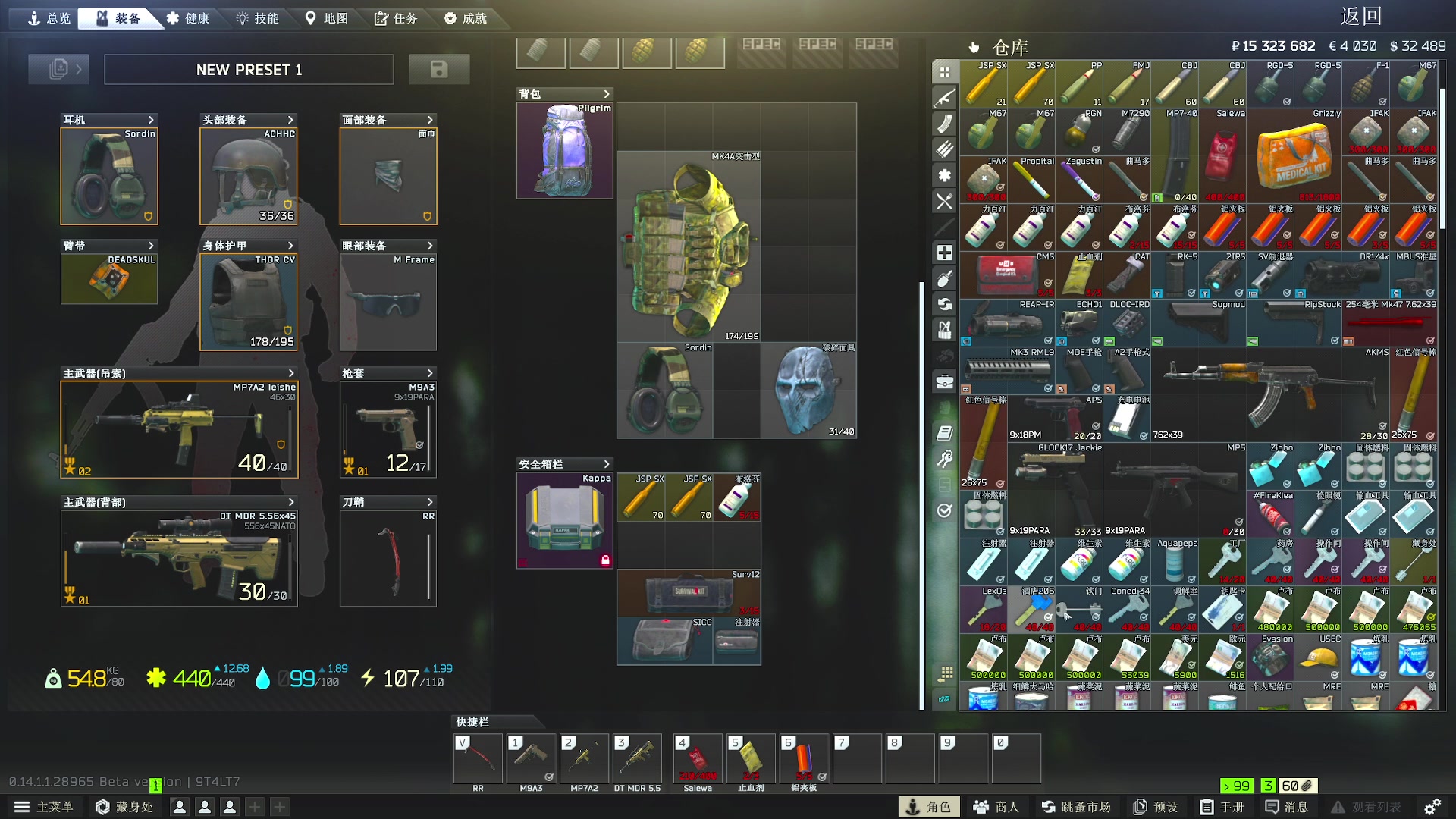The image size is (1456, 819).
Task: Switch to the 健康 tab
Action: pos(188,18)
